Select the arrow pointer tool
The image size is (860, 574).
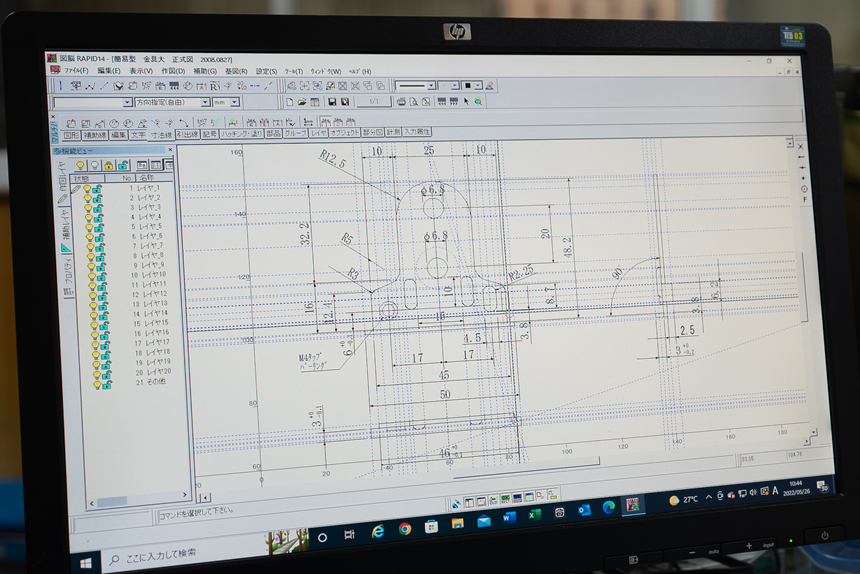pyautogui.click(x=466, y=101)
